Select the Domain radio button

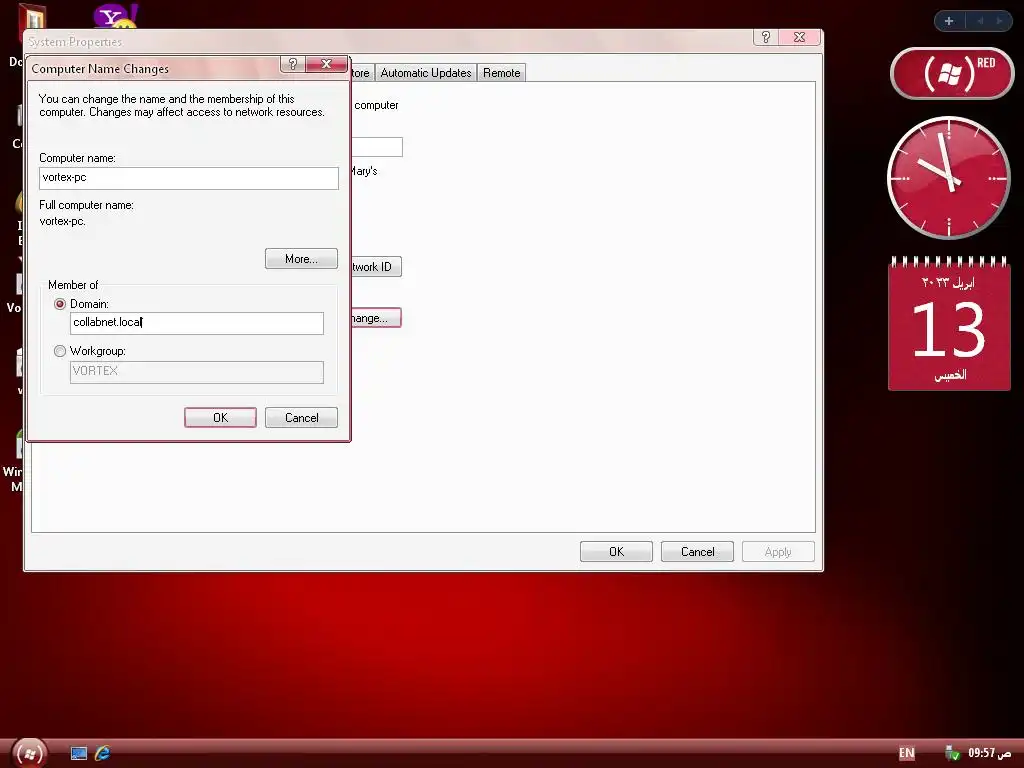click(x=60, y=304)
